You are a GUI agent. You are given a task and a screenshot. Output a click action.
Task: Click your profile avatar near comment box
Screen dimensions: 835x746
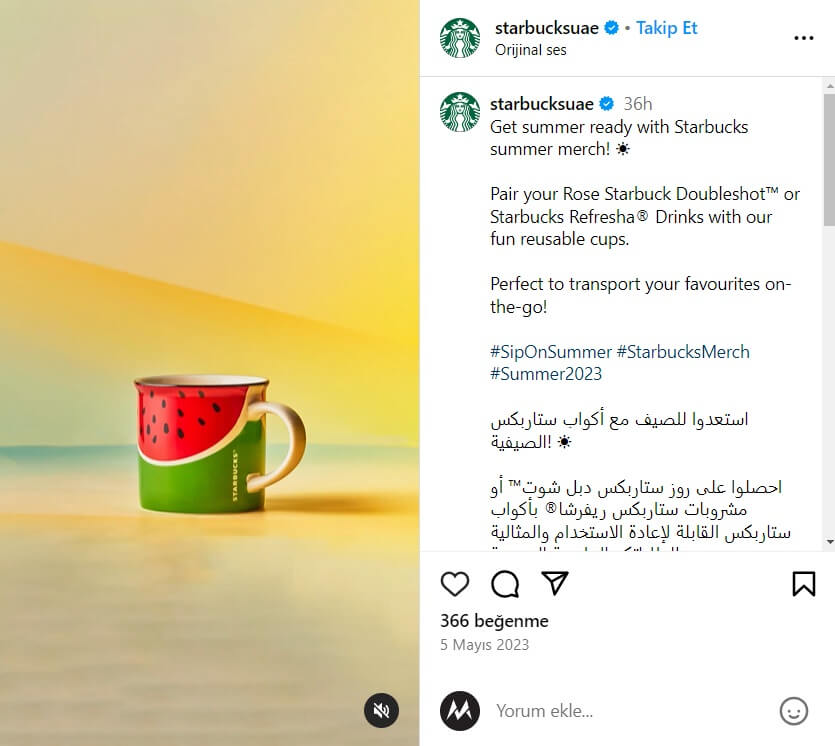point(460,711)
